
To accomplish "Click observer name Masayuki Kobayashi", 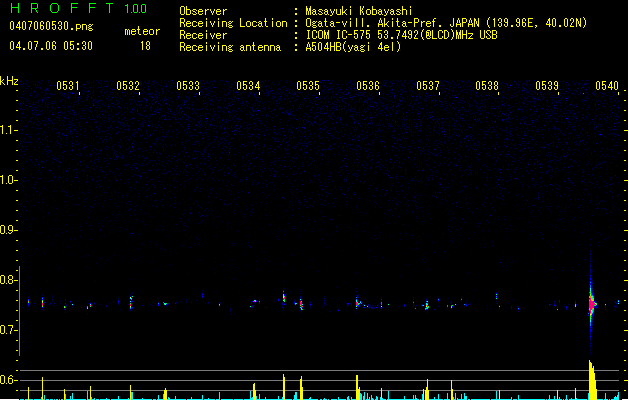I will pyautogui.click(x=359, y=11).
